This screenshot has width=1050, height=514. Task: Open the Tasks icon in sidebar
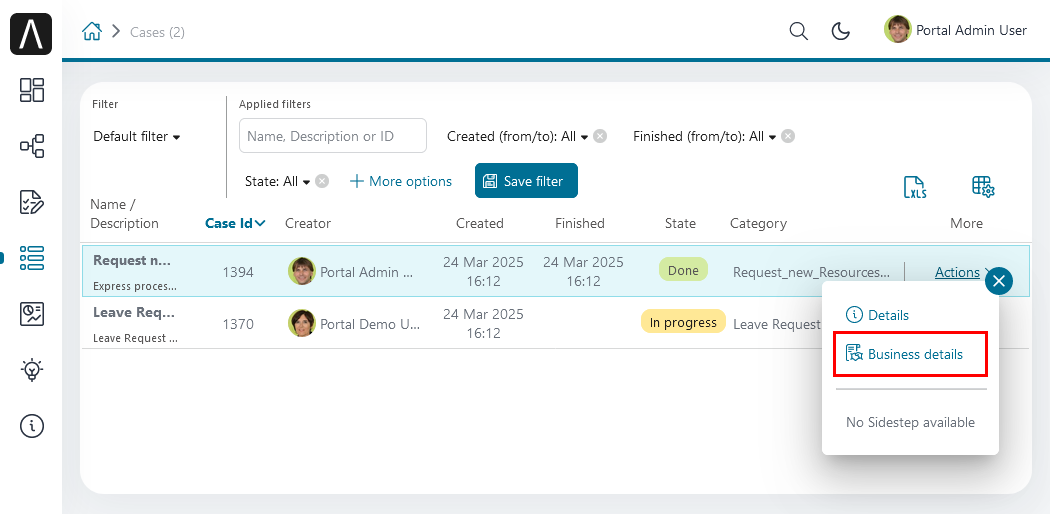tap(31, 201)
